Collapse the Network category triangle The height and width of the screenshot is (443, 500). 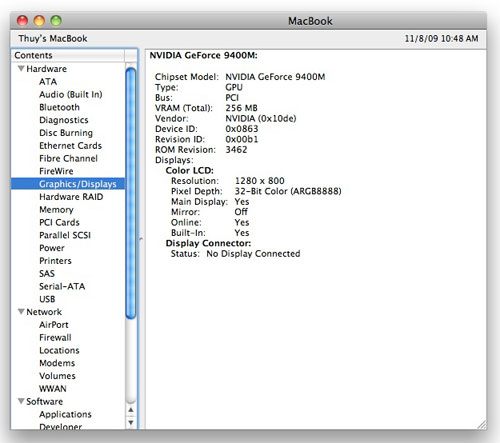(x=21, y=312)
